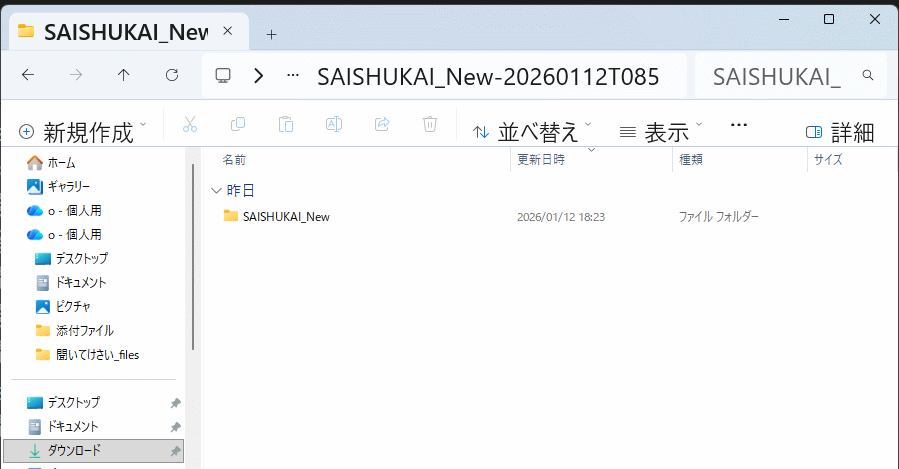Viewport: 899px width, 469px height.
Task: Click the Cut scissors icon in toolbar
Action: click(190, 125)
